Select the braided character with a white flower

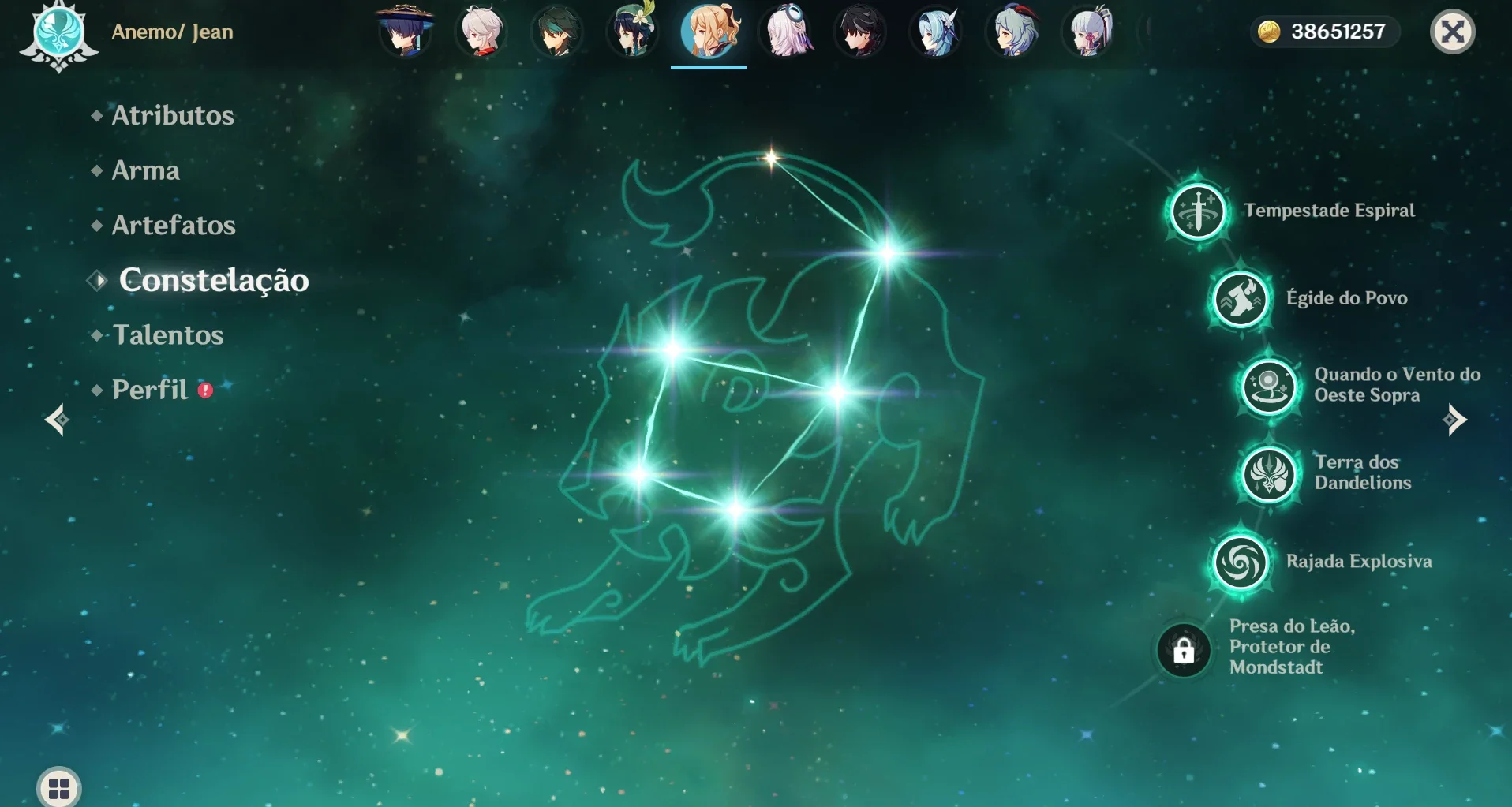click(x=633, y=31)
